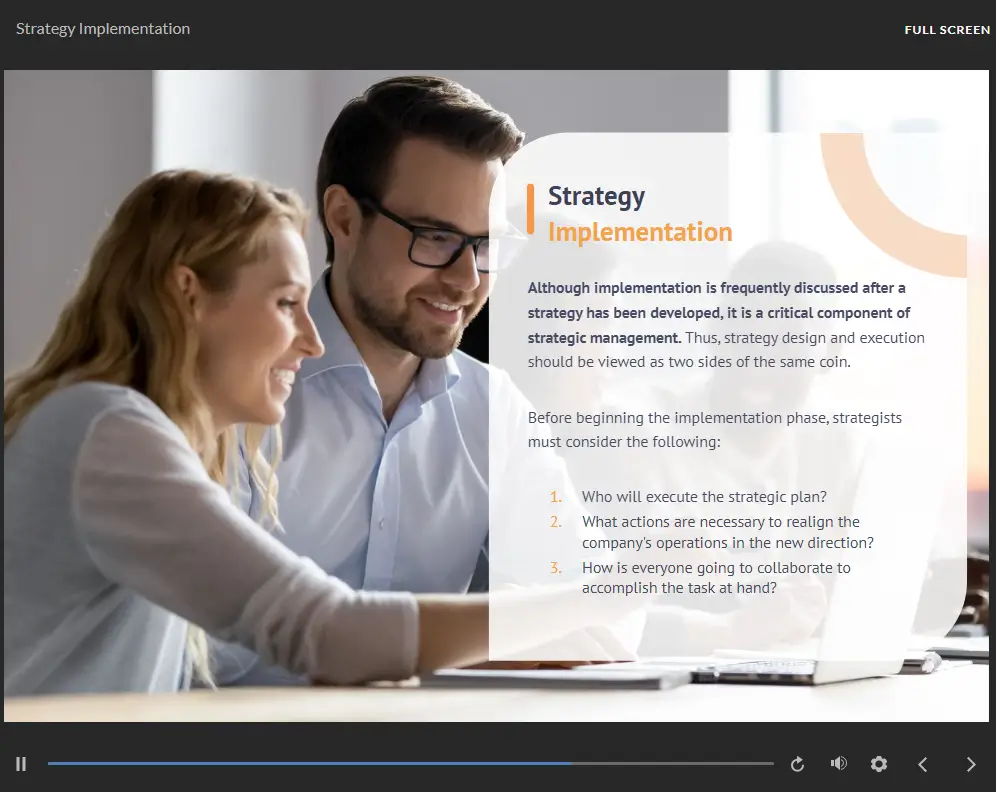
Task: Go to the previous slide
Action: [x=923, y=764]
